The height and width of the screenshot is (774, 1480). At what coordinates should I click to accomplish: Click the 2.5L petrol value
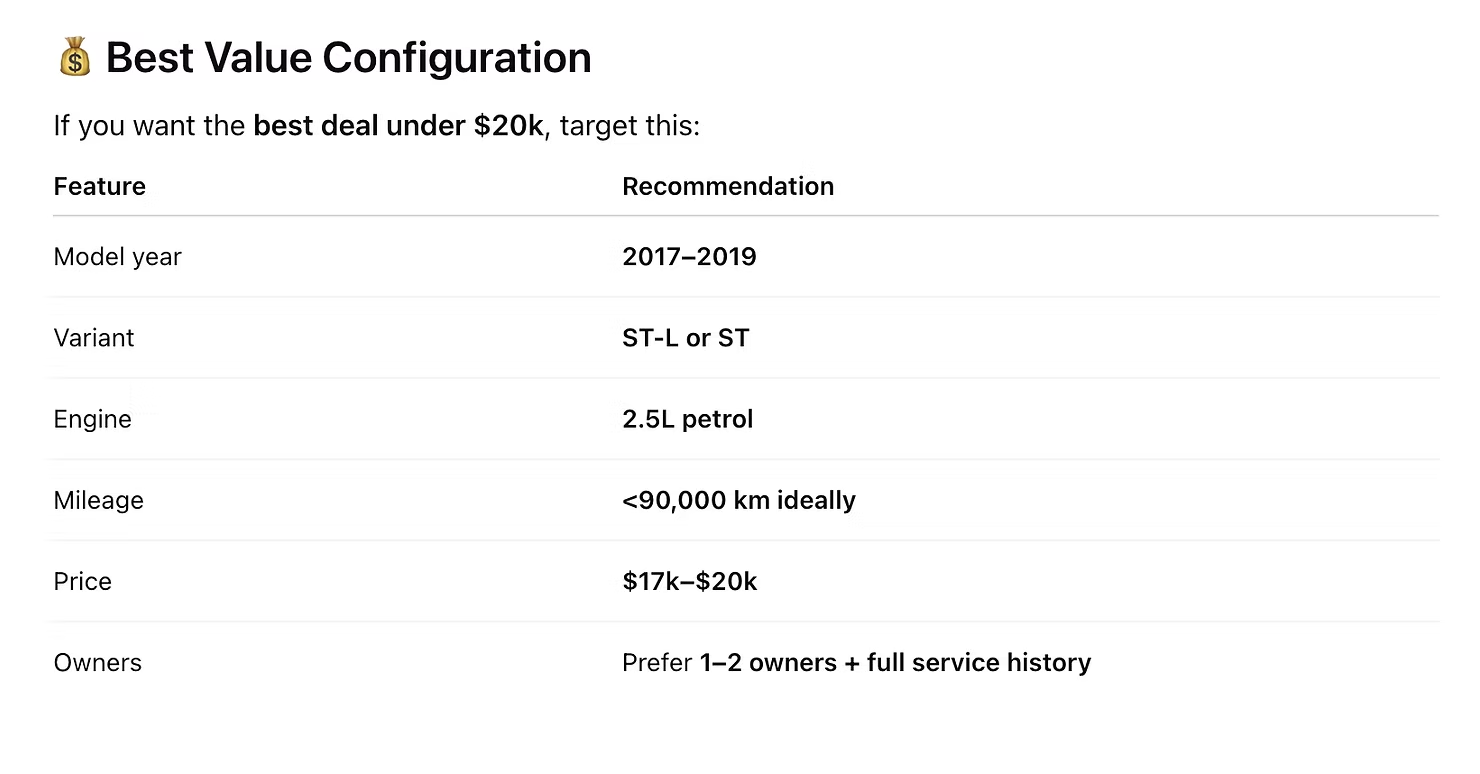coord(688,419)
